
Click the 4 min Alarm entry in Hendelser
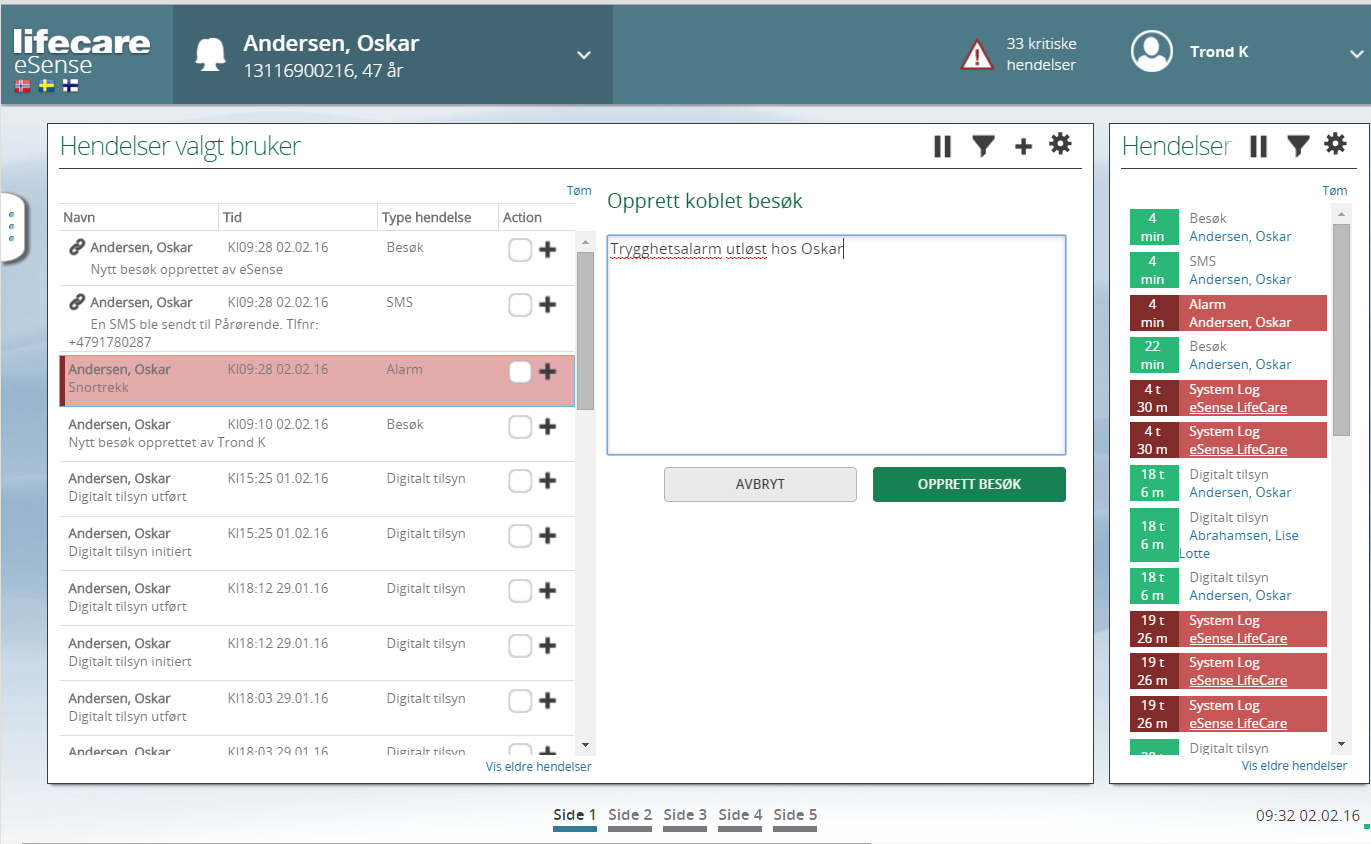pyautogui.click(x=1228, y=313)
